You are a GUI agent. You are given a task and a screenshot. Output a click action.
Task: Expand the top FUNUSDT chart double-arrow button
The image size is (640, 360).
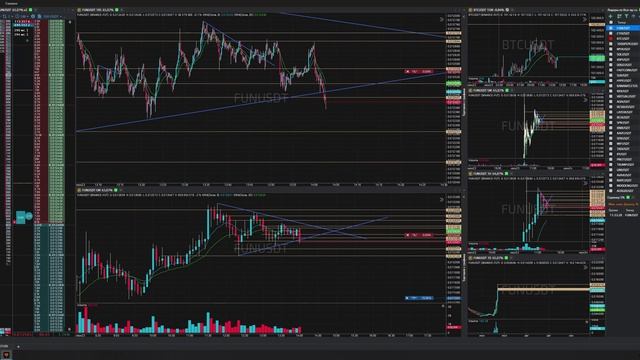[x=442, y=19]
